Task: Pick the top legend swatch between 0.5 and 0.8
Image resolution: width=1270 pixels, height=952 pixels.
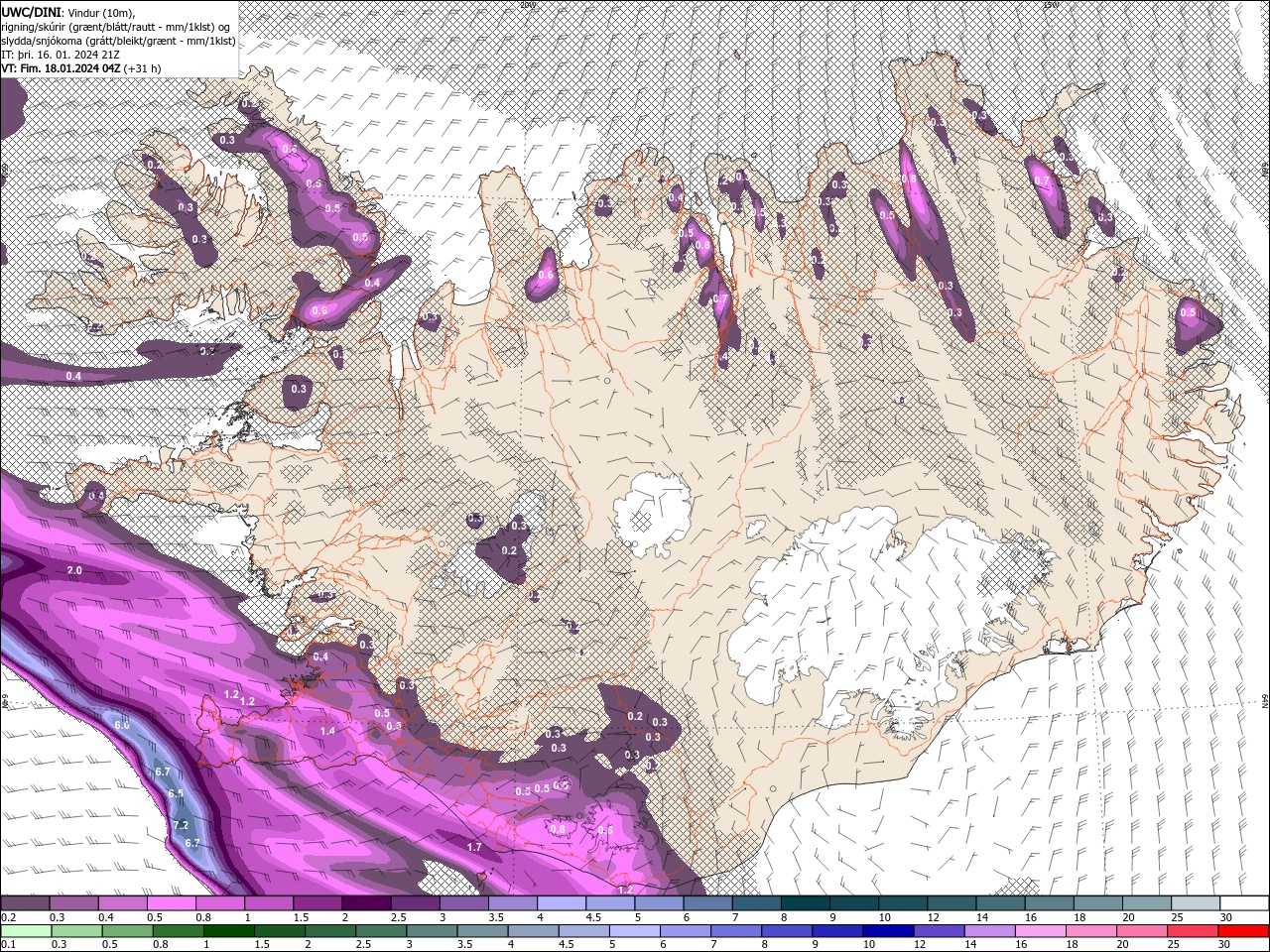Action: pyautogui.click(x=171, y=903)
